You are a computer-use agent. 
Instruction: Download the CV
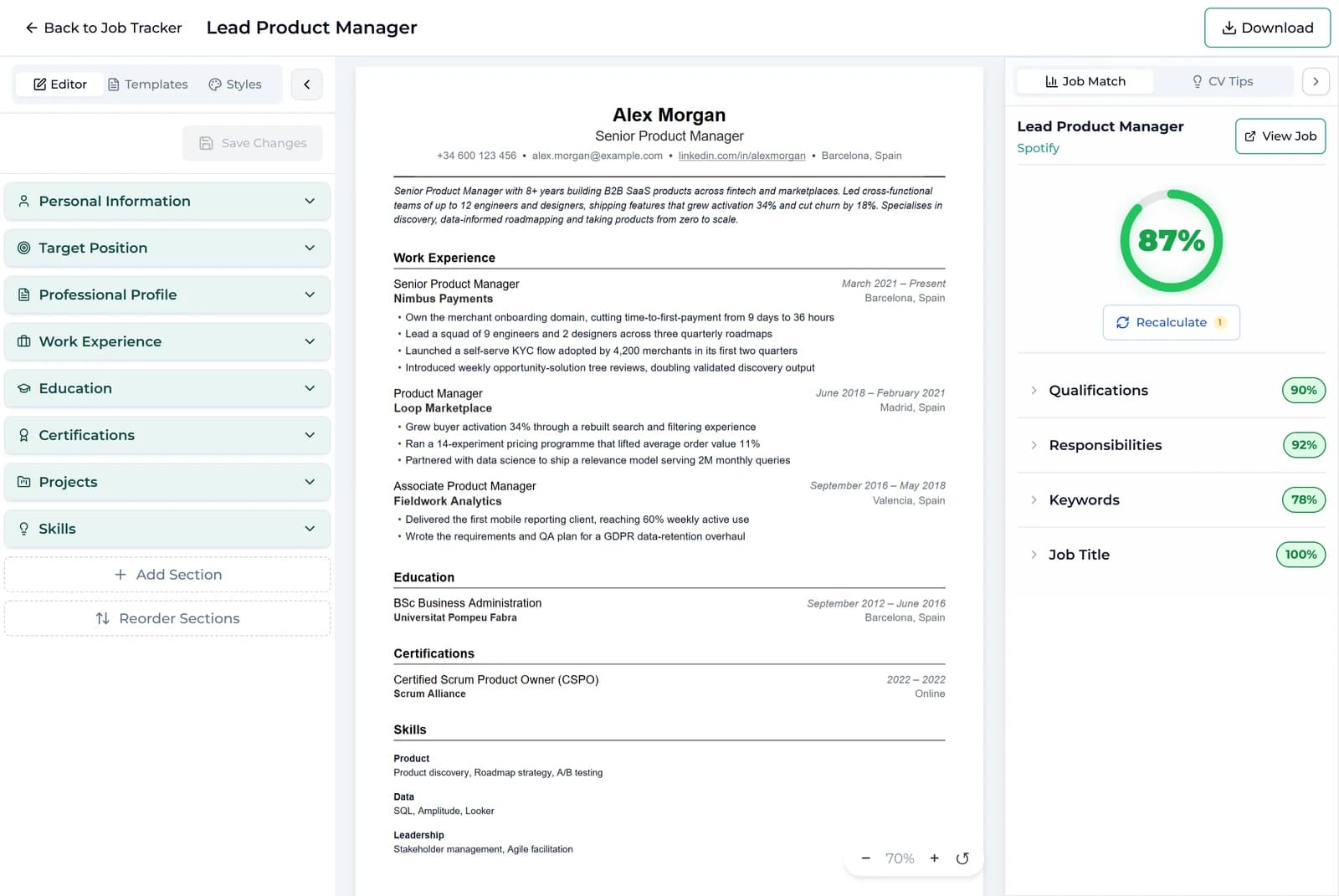[x=1267, y=28]
